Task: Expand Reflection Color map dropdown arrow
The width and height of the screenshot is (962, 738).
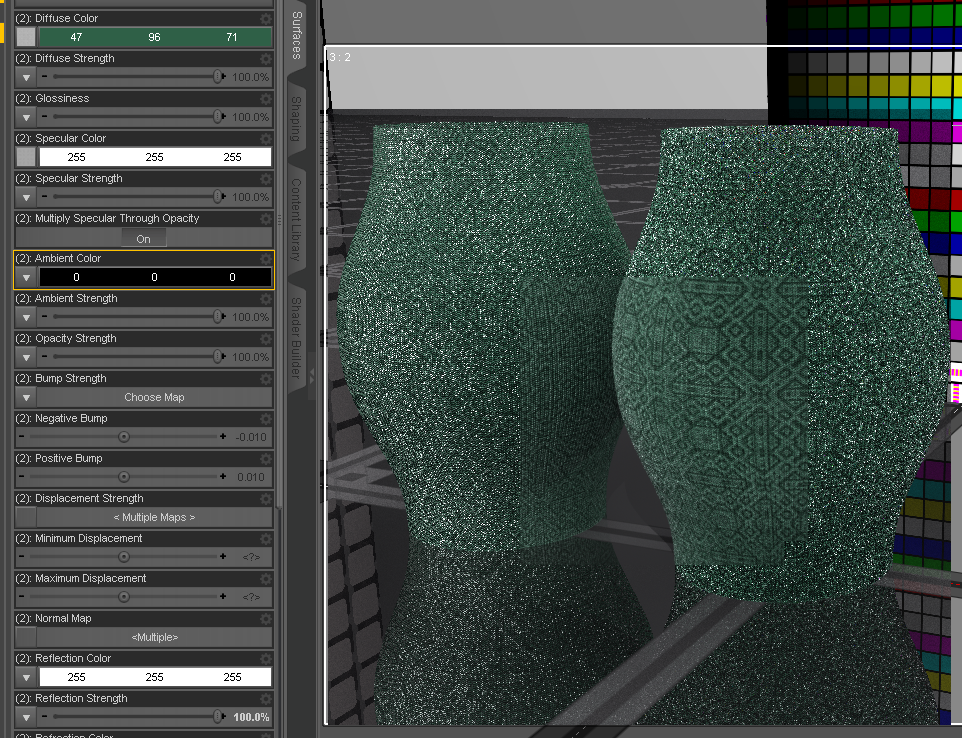Action: pos(26,677)
